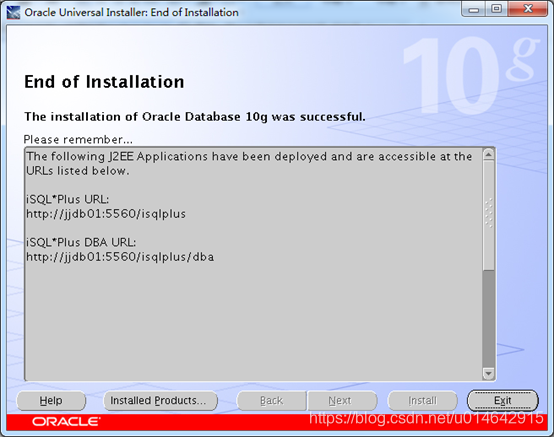The width and height of the screenshot is (554, 437).
Task: Open the Help button
Action: (x=51, y=401)
